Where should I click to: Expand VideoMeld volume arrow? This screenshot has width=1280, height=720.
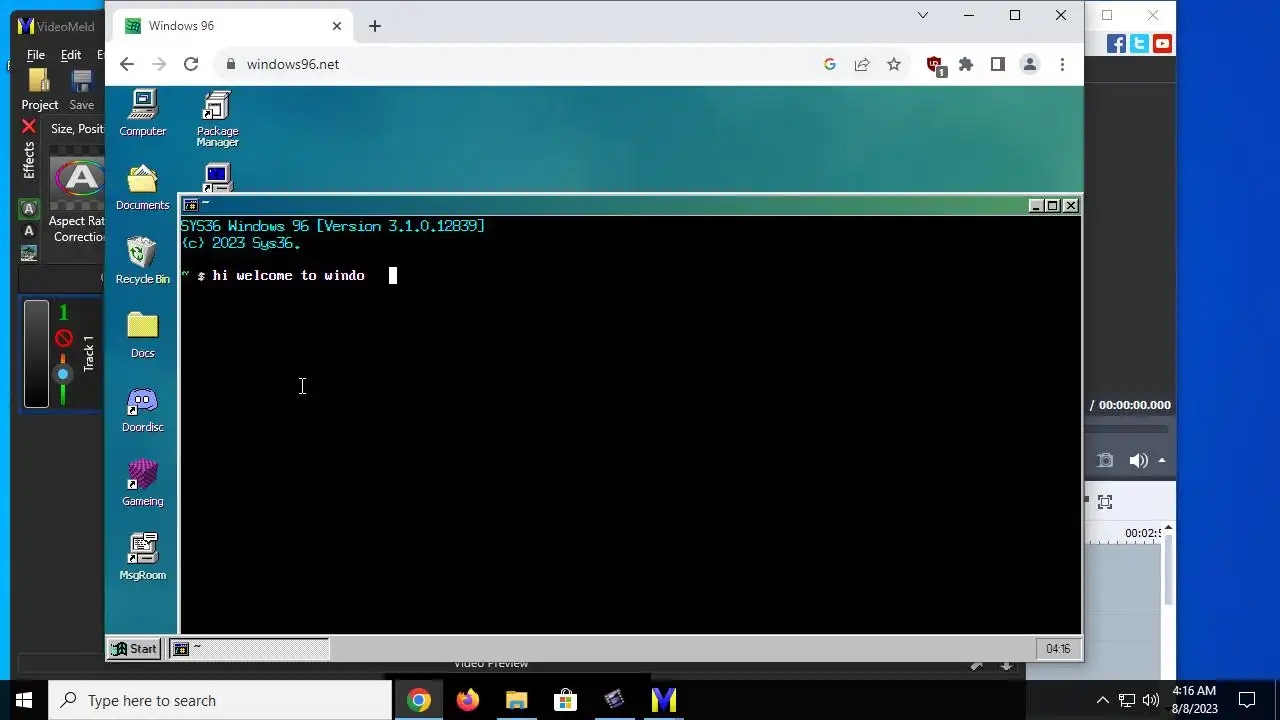[1162, 461]
